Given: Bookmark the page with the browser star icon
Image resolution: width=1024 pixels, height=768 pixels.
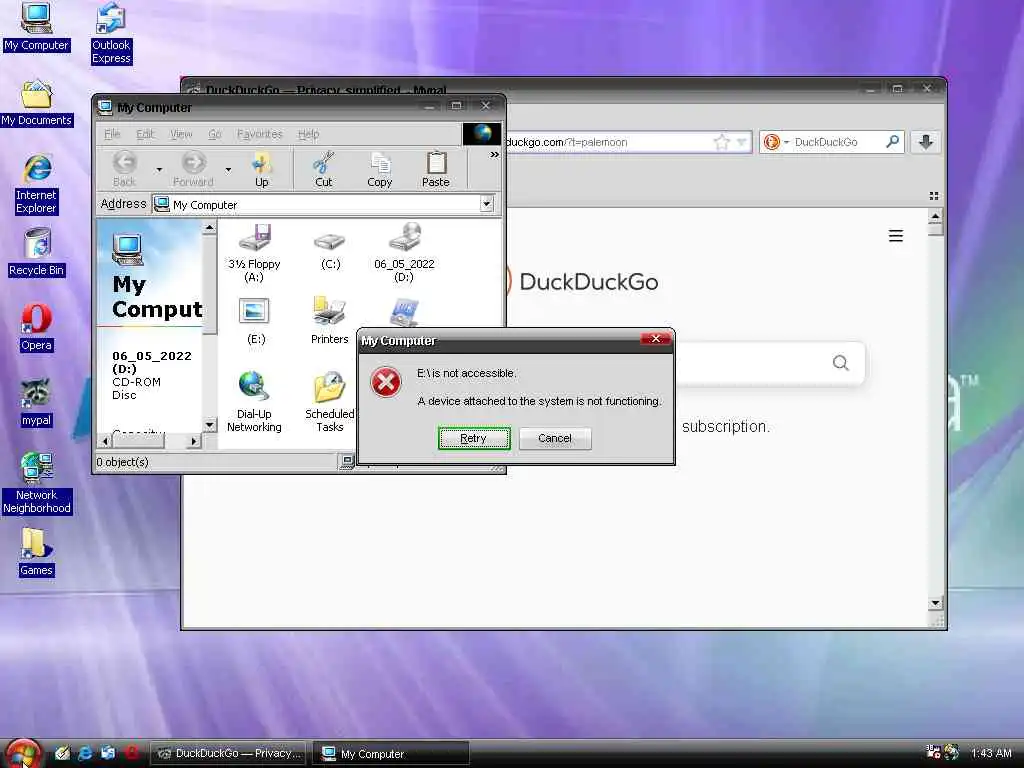Looking at the screenshot, I should (722, 142).
